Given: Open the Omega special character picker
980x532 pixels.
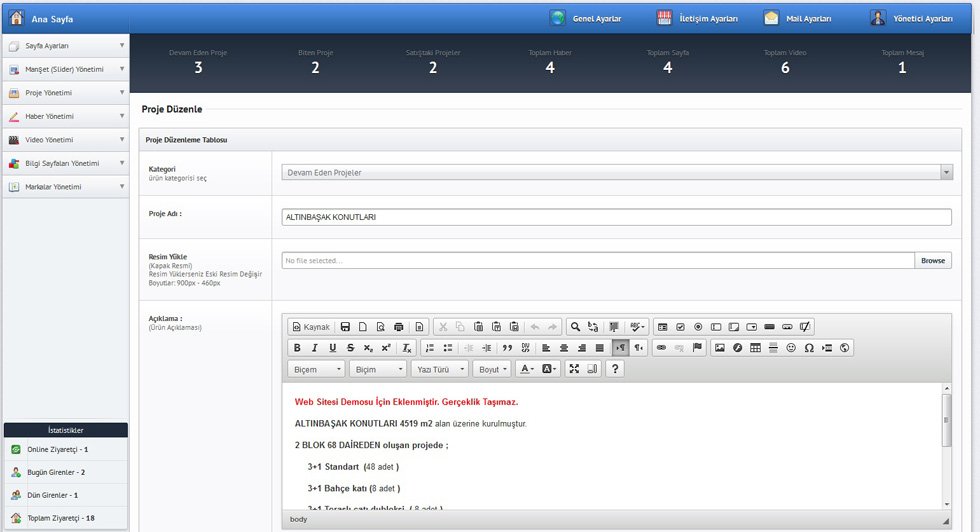Looking at the screenshot, I should pyautogui.click(x=809, y=348).
